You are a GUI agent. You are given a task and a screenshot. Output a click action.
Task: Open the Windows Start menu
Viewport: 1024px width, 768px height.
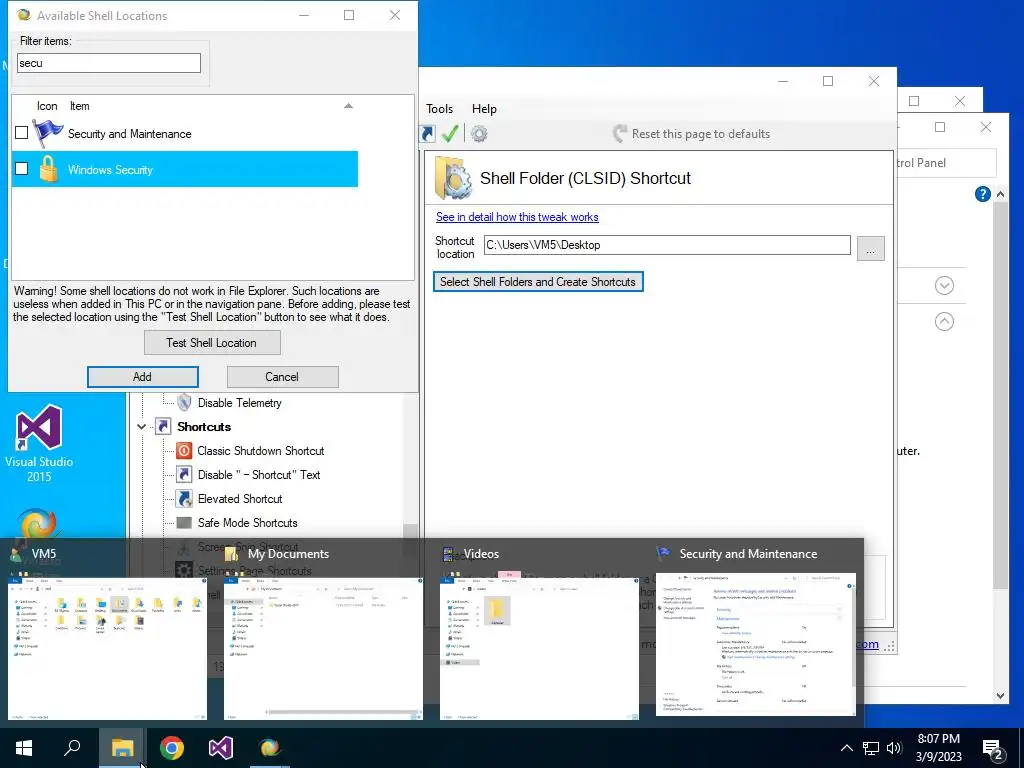(x=24, y=748)
